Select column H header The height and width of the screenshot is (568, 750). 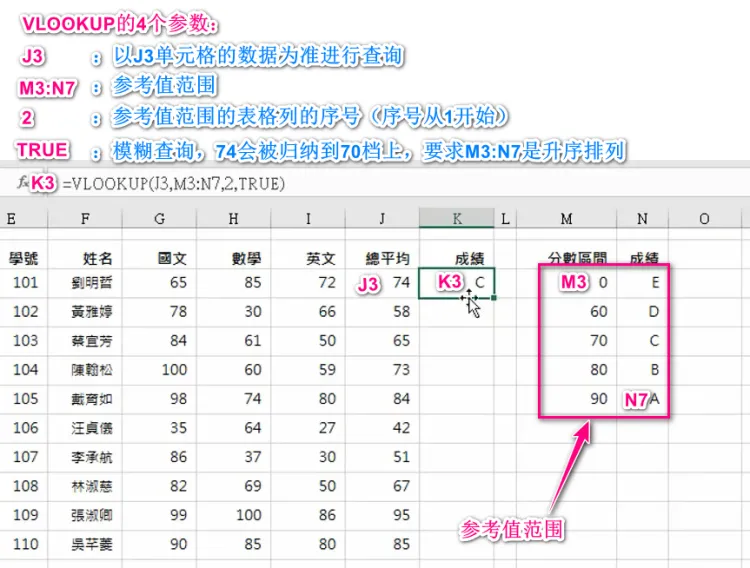click(x=233, y=219)
